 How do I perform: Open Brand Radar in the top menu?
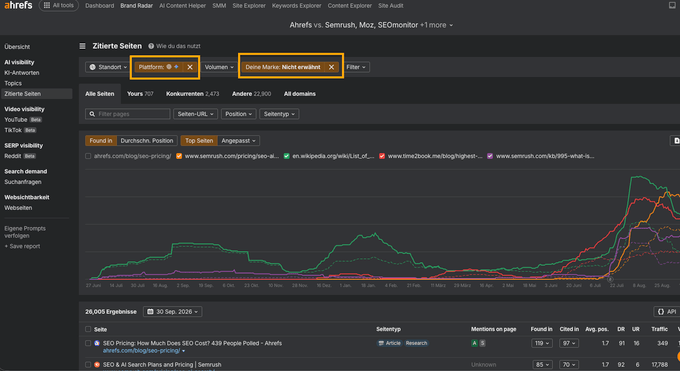137,6
